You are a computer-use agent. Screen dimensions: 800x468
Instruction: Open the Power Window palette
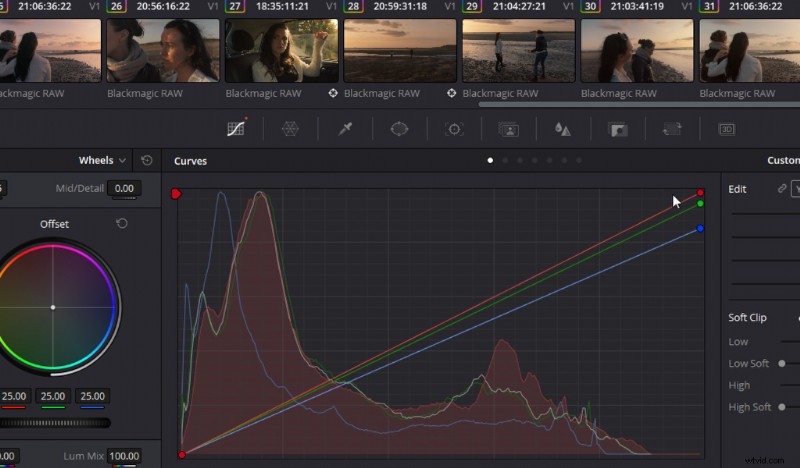[399, 129]
